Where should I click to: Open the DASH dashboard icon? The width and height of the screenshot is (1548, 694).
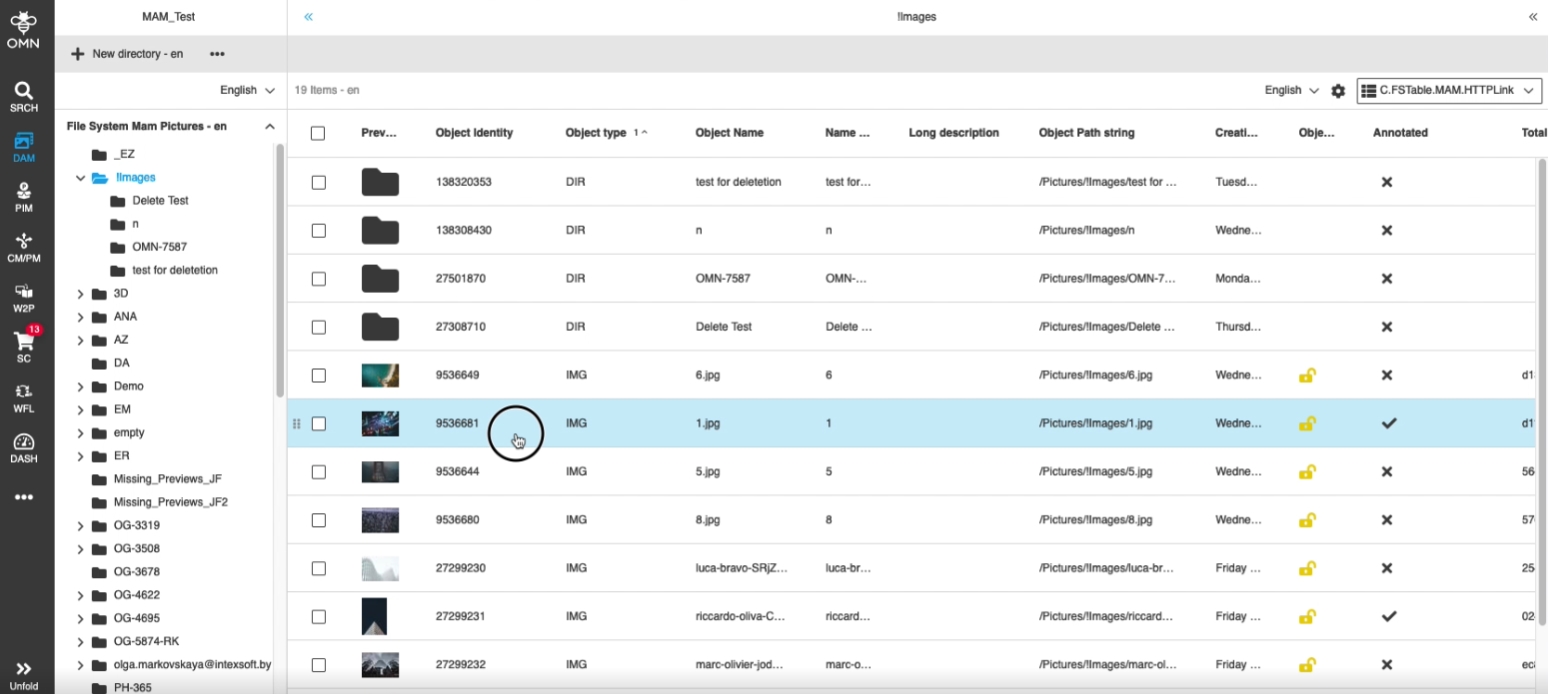[x=24, y=447]
